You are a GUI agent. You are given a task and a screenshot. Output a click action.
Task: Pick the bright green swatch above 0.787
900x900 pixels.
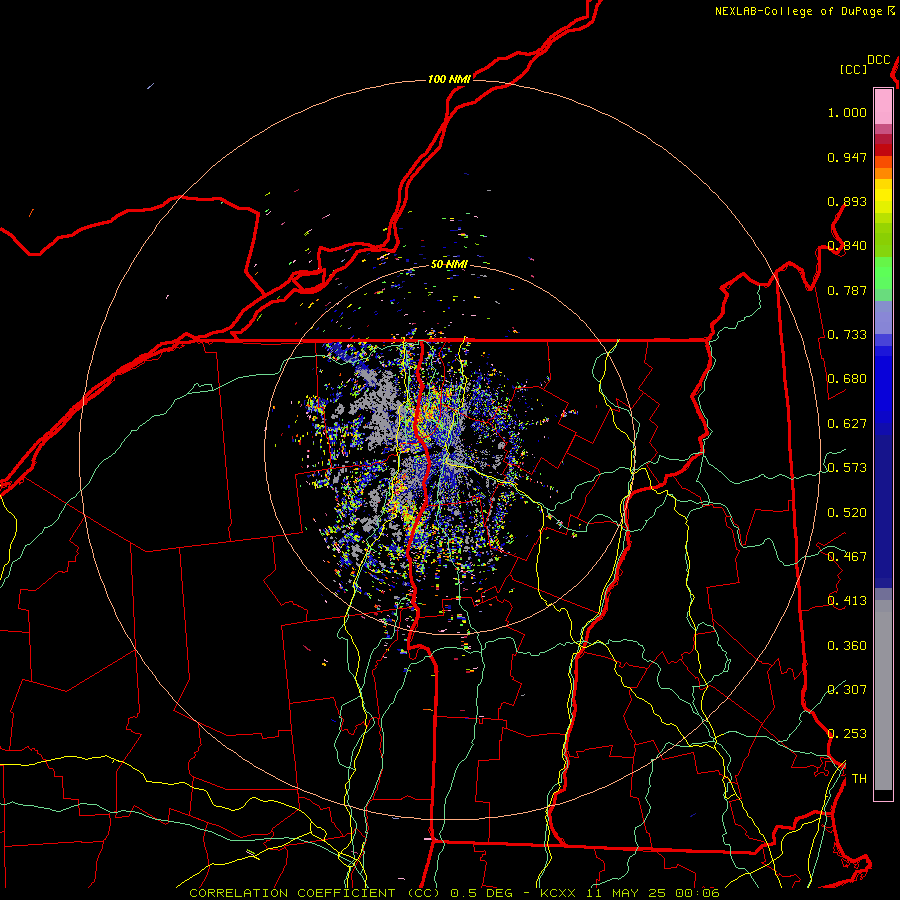click(x=883, y=273)
